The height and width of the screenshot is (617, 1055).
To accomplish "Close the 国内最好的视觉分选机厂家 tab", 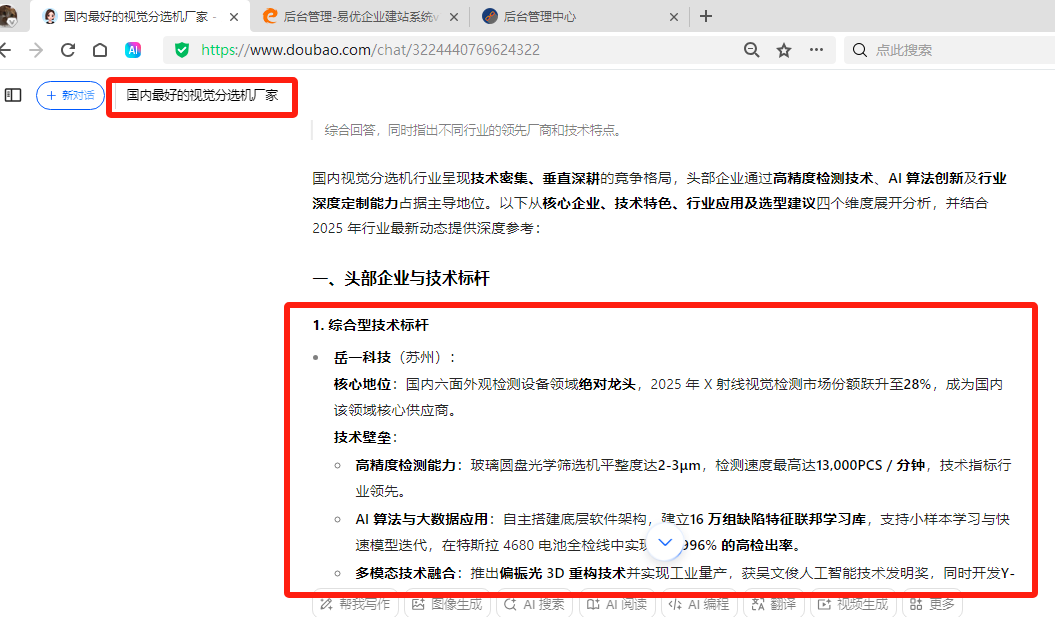I will (233, 17).
